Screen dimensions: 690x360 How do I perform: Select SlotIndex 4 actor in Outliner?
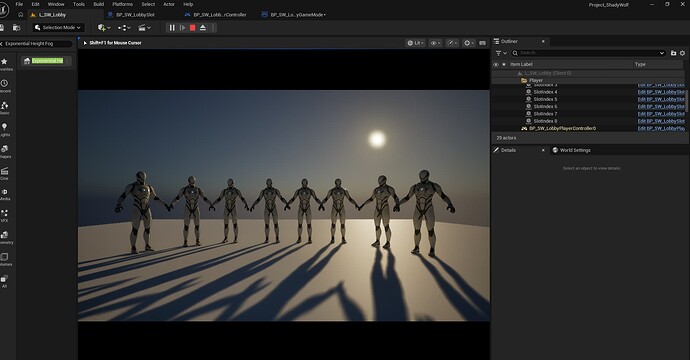click(x=545, y=92)
